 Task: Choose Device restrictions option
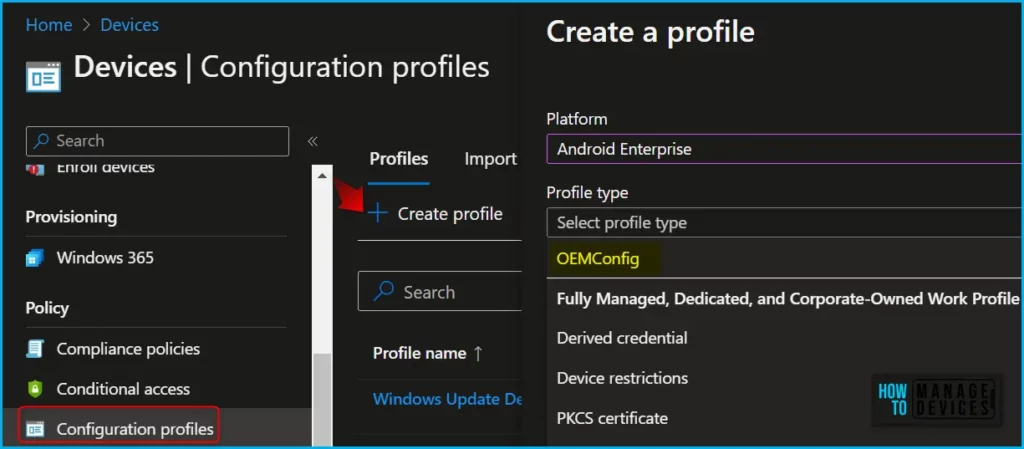click(x=622, y=378)
